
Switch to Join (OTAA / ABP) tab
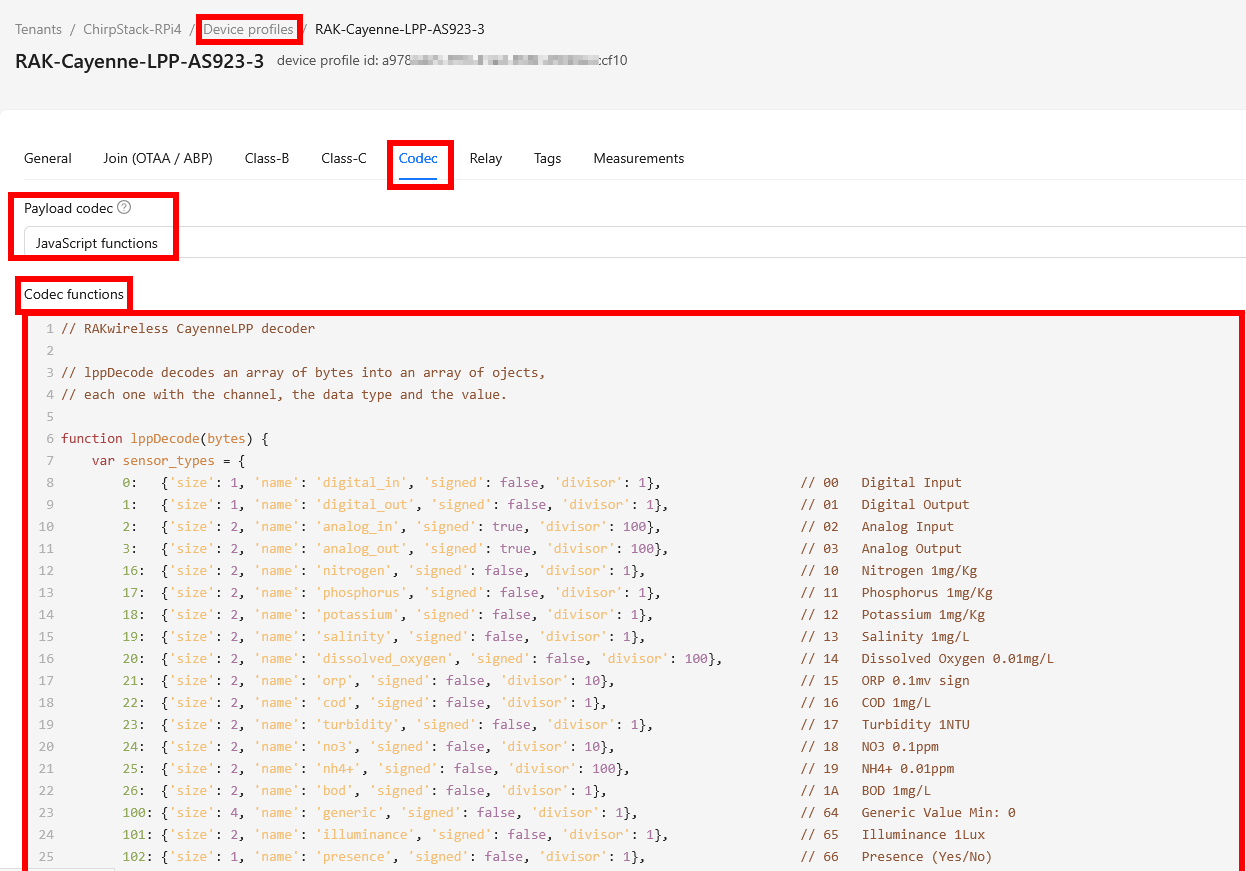pos(158,158)
